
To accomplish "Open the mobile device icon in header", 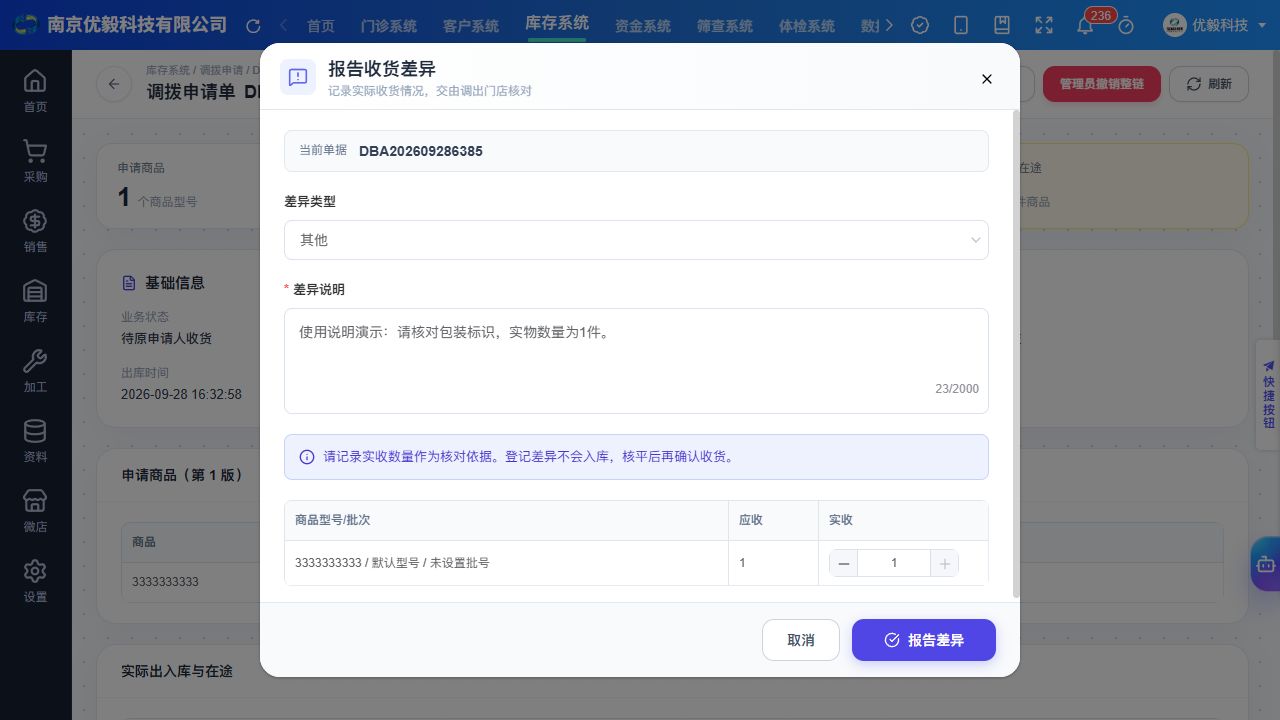I will (x=961, y=26).
